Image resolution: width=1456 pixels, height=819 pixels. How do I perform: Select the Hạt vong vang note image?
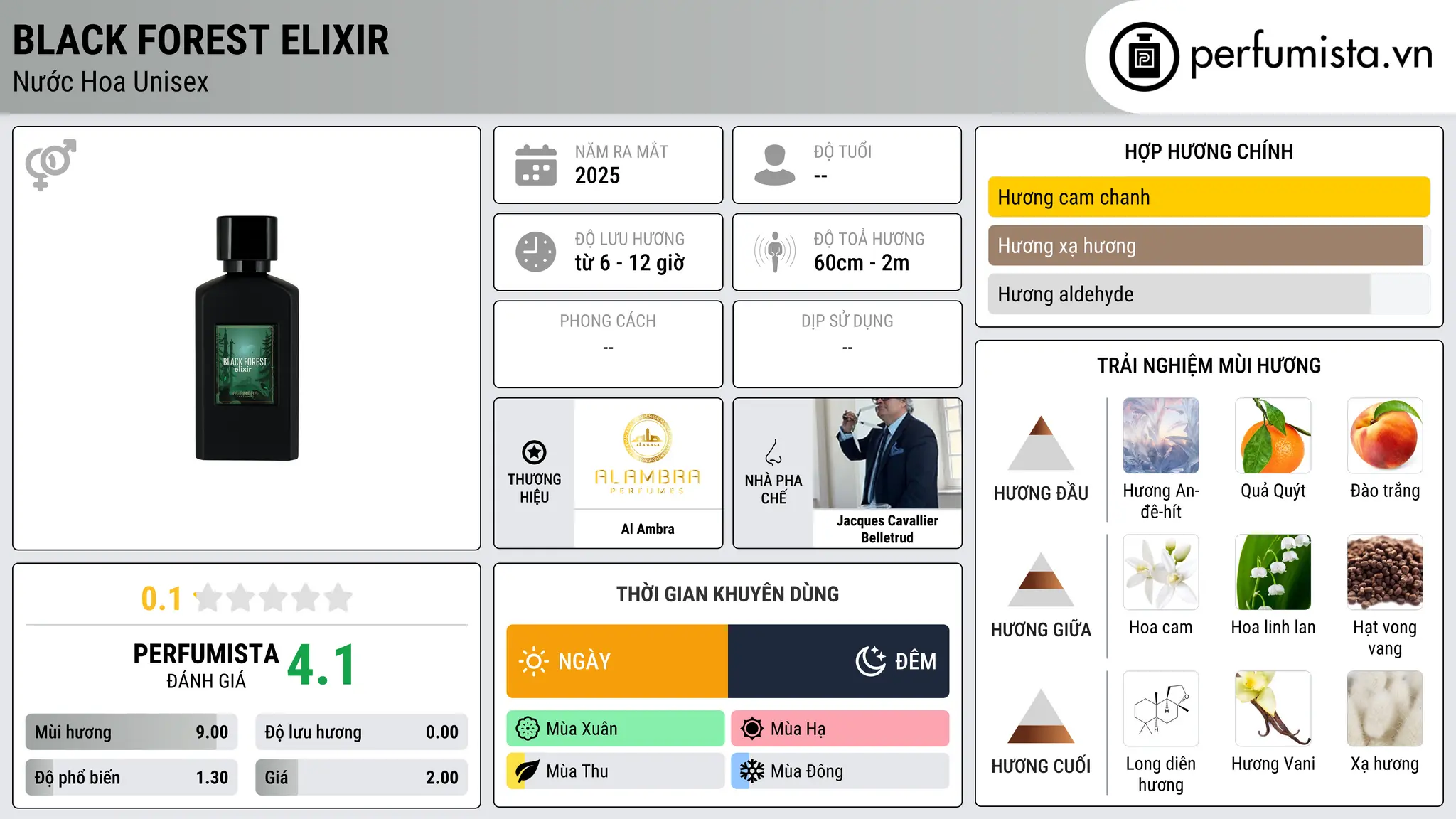pos(1385,572)
